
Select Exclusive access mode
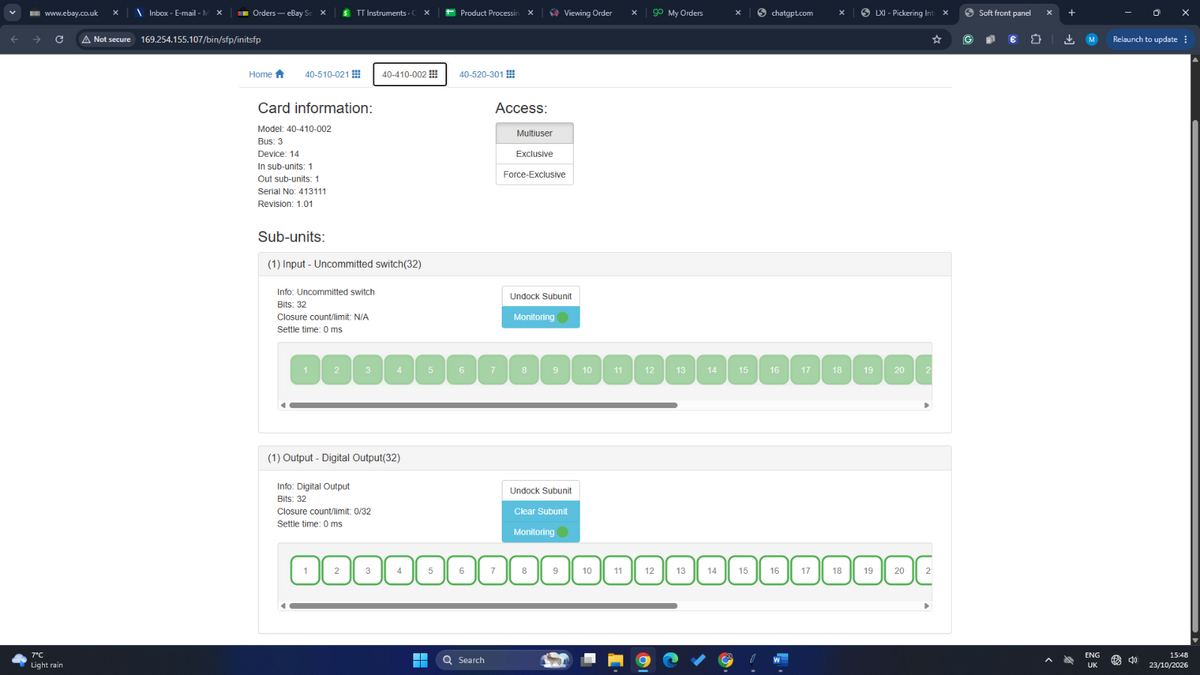coord(535,154)
